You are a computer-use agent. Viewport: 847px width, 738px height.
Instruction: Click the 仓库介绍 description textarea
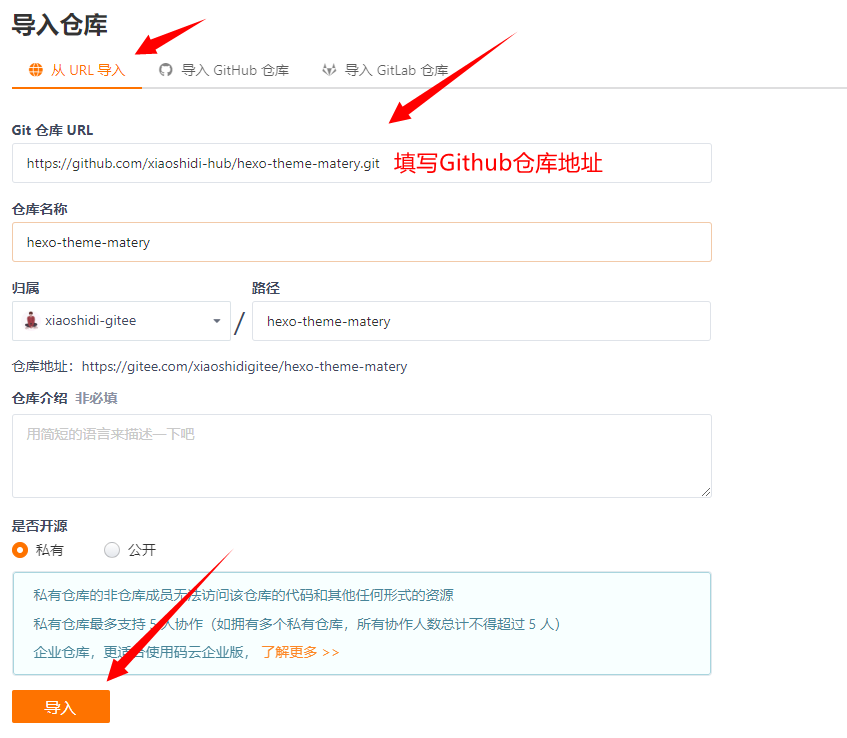tap(361, 456)
